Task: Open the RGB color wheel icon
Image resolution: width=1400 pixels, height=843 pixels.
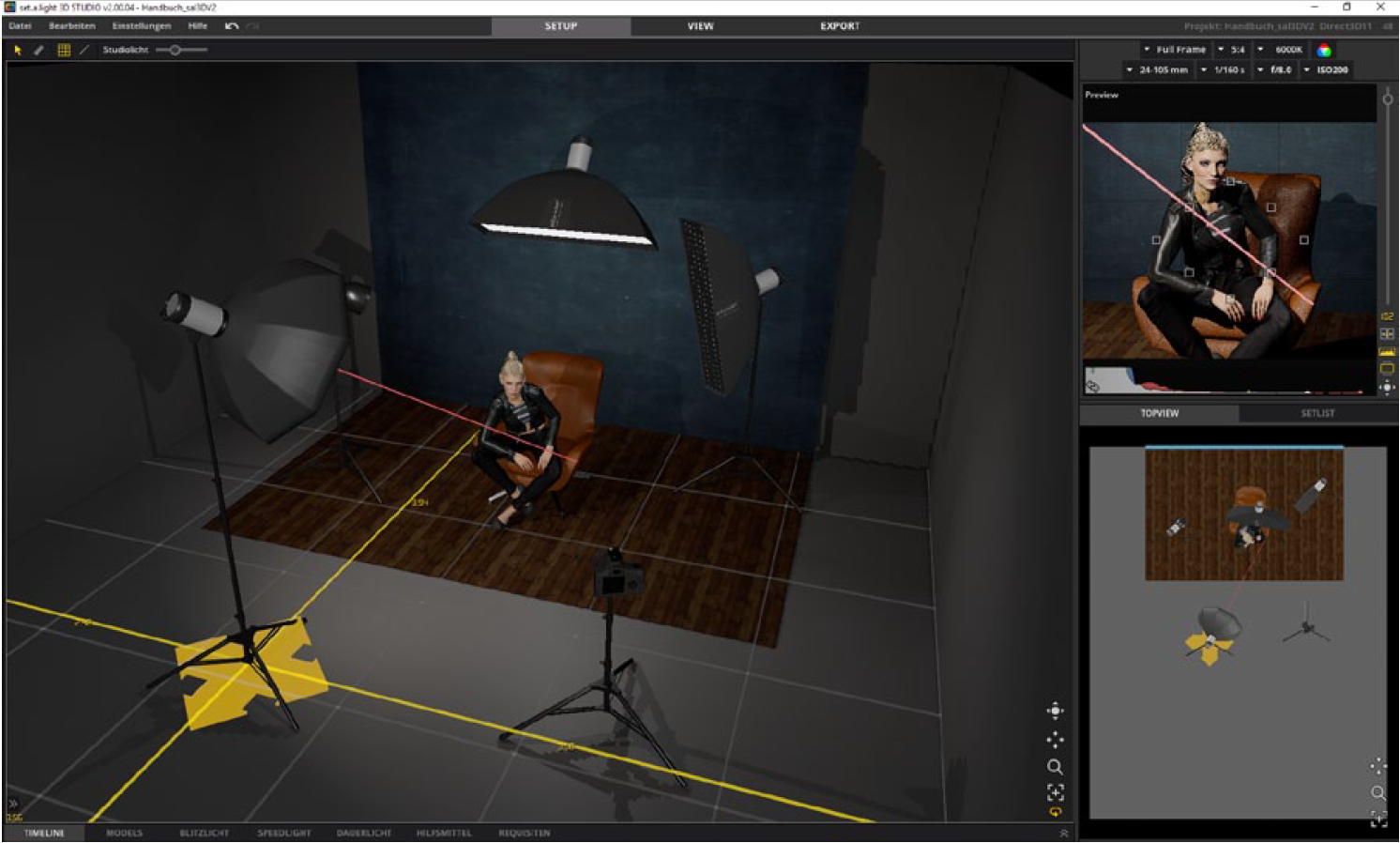Action: click(1324, 51)
